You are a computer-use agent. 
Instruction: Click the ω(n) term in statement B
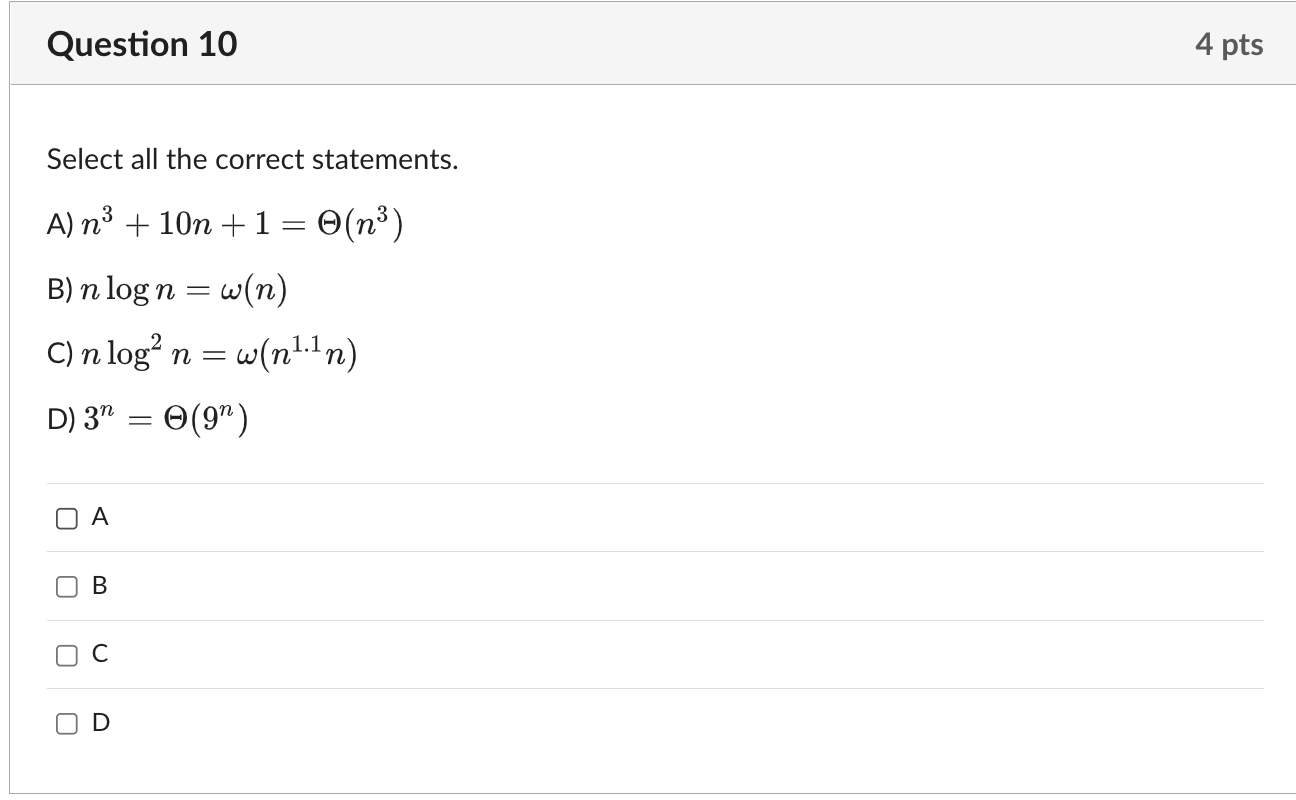pos(251,291)
